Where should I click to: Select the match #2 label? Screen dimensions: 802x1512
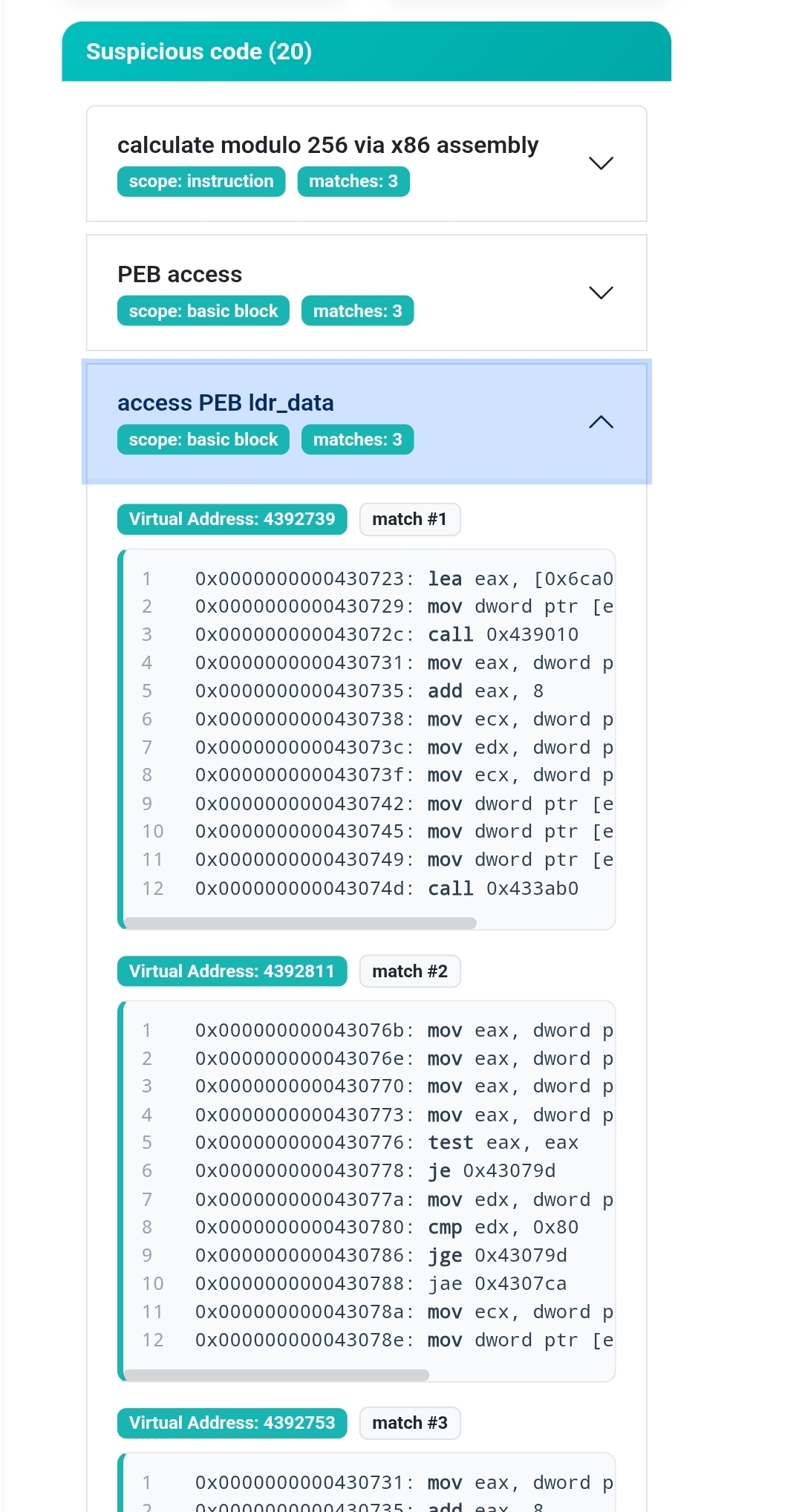click(410, 971)
